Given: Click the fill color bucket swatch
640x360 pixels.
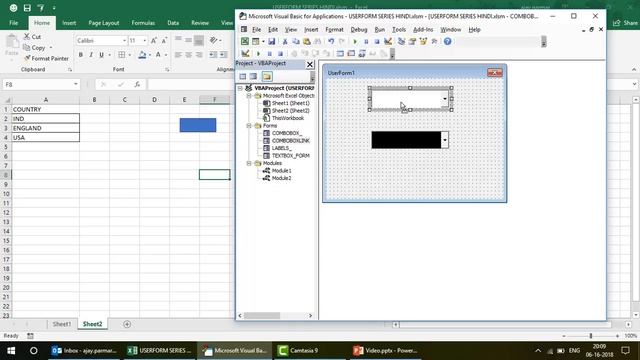Looking at the screenshot, I should 142,55.
